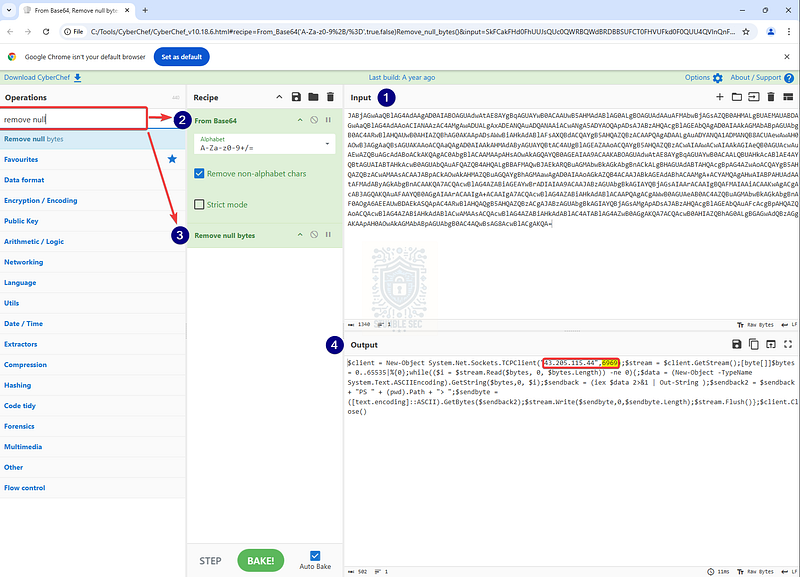Viewport: 800px width, 577px height.
Task: Focus the operations search field
Action: click(74, 119)
